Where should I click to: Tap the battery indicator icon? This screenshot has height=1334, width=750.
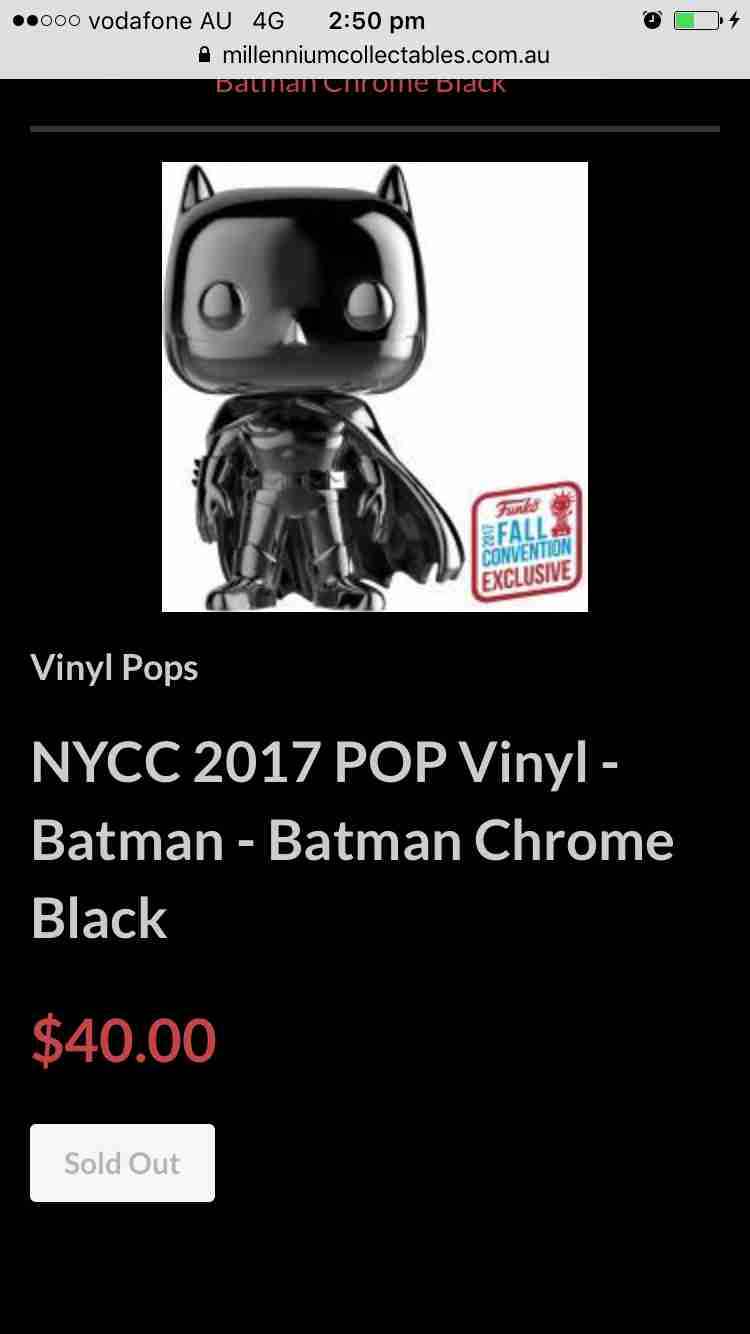pyautogui.click(x=697, y=20)
